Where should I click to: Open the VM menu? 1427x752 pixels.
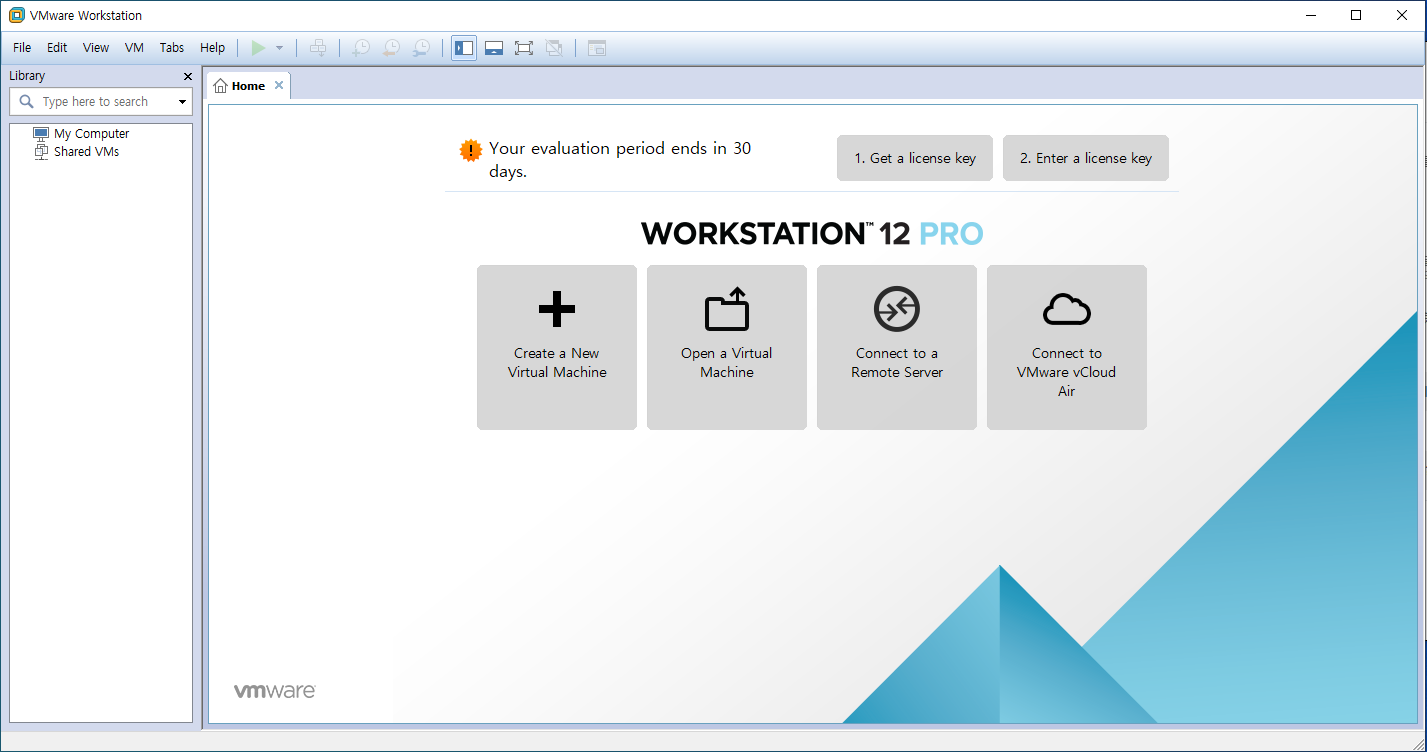coord(134,47)
